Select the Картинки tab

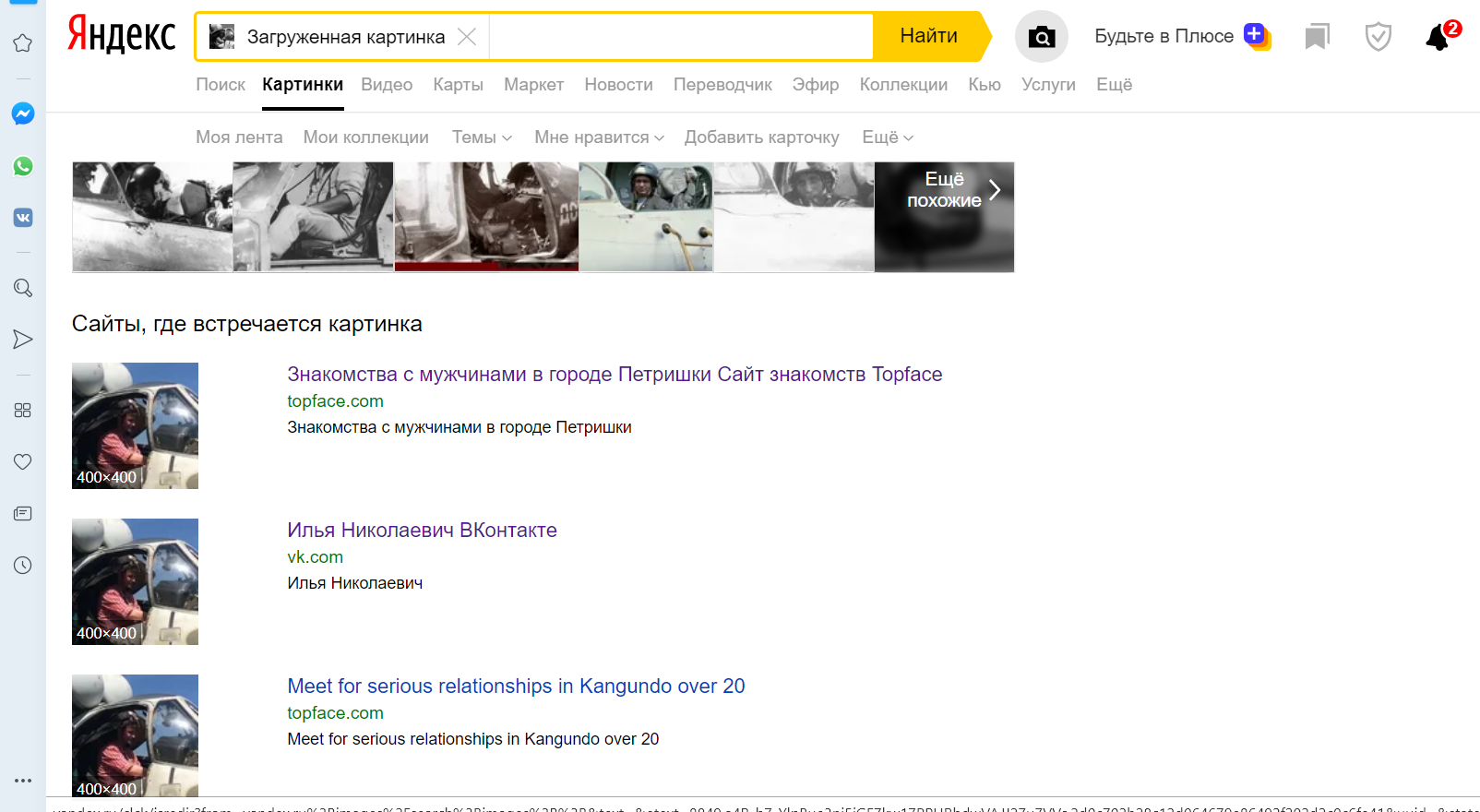tap(303, 85)
